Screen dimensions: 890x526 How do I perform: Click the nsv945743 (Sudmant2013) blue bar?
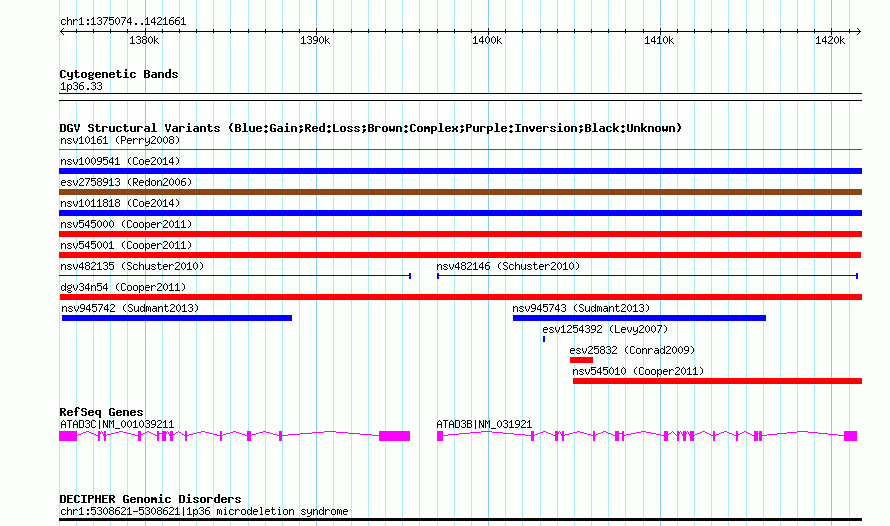pos(639,318)
